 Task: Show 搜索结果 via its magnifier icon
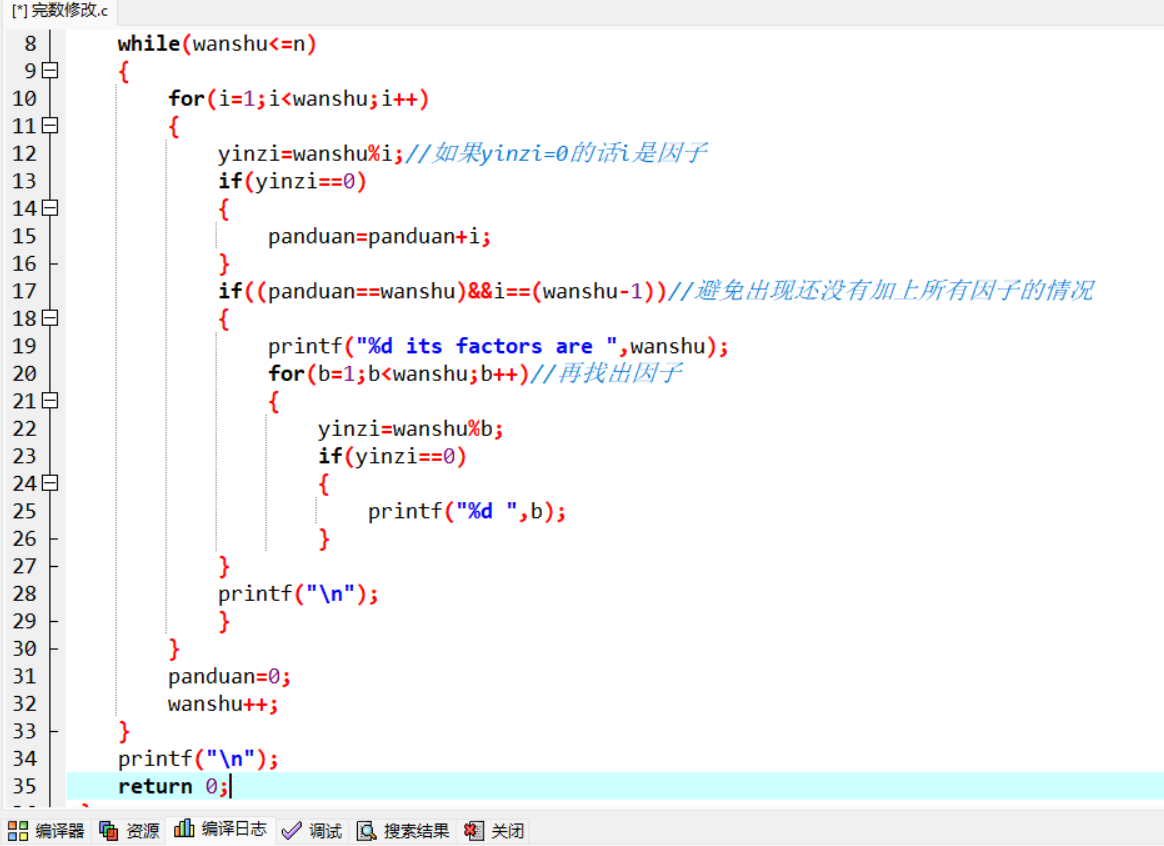[x=367, y=830]
